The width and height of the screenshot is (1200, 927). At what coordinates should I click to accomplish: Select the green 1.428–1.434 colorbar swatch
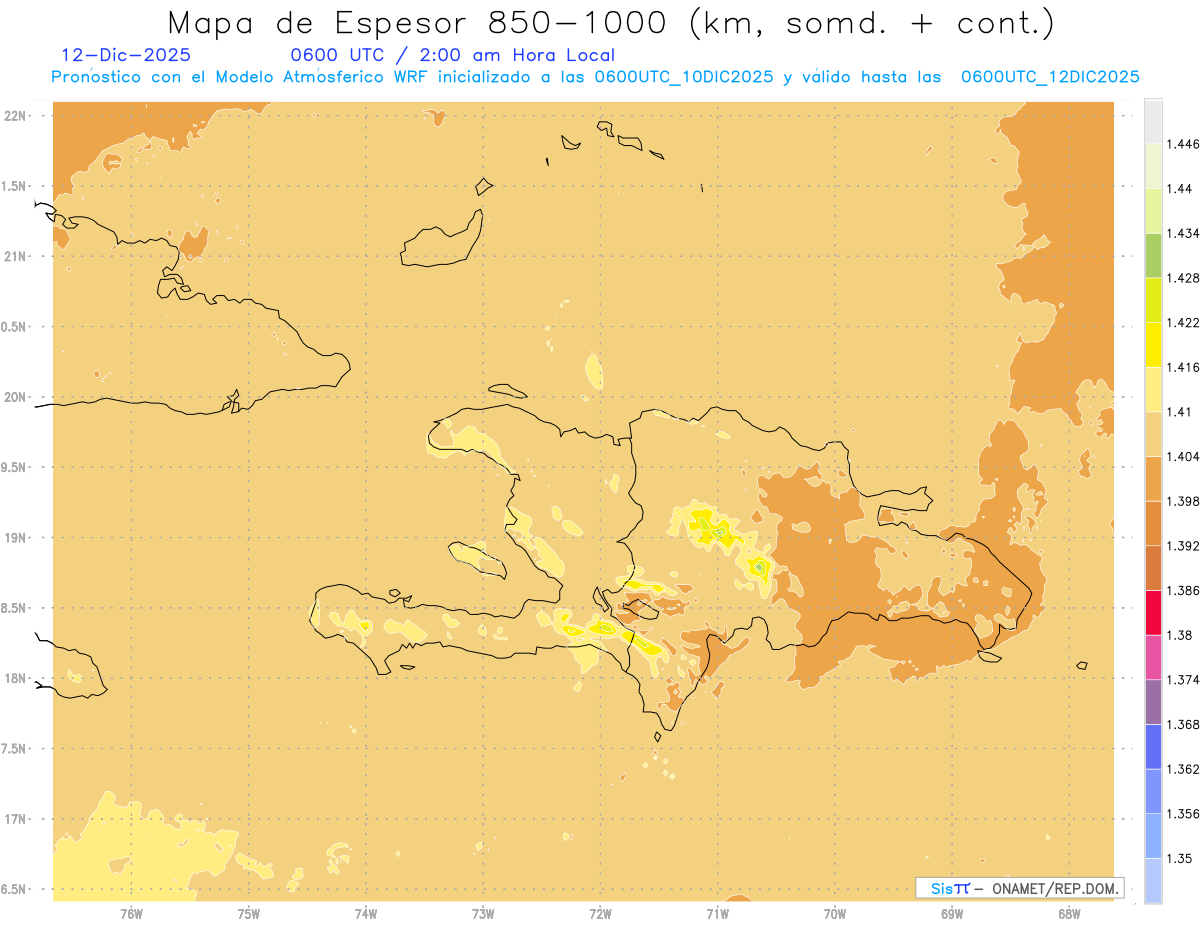(x=1154, y=256)
